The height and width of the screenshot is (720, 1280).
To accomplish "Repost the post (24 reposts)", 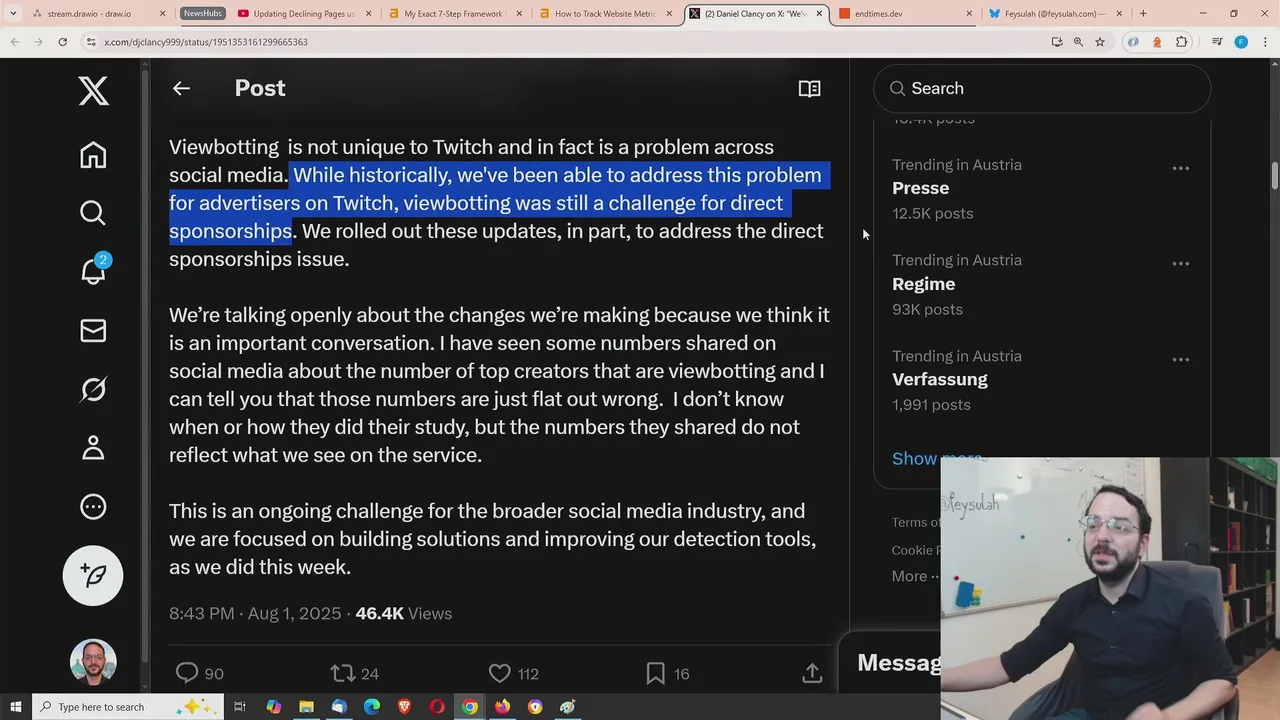I will point(355,673).
